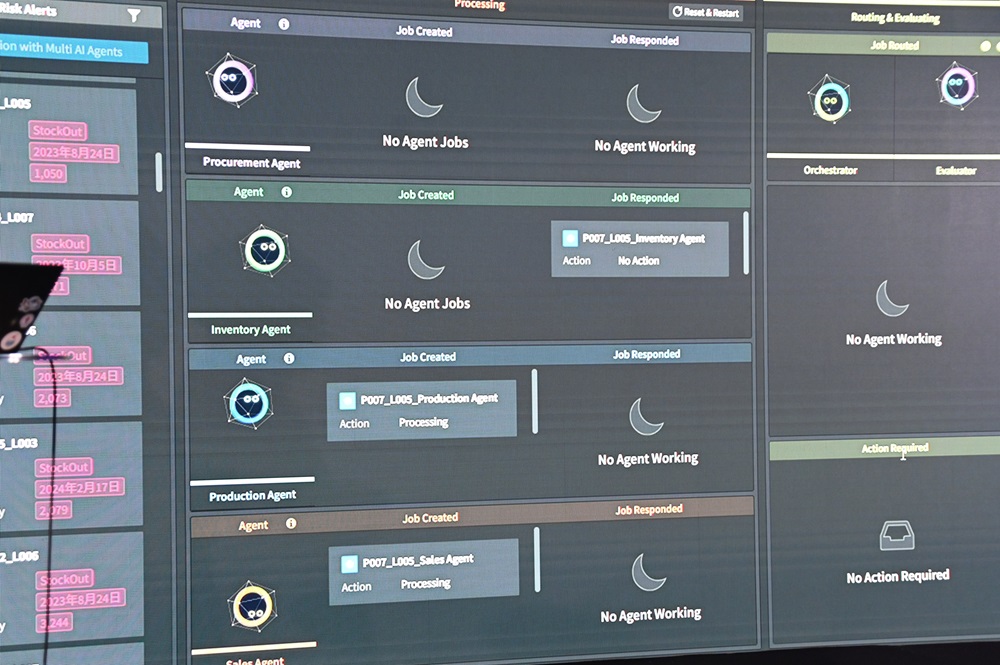The width and height of the screenshot is (1000, 665).
Task: Click the Inventory Agent avatar icon
Action: pyautogui.click(x=265, y=250)
